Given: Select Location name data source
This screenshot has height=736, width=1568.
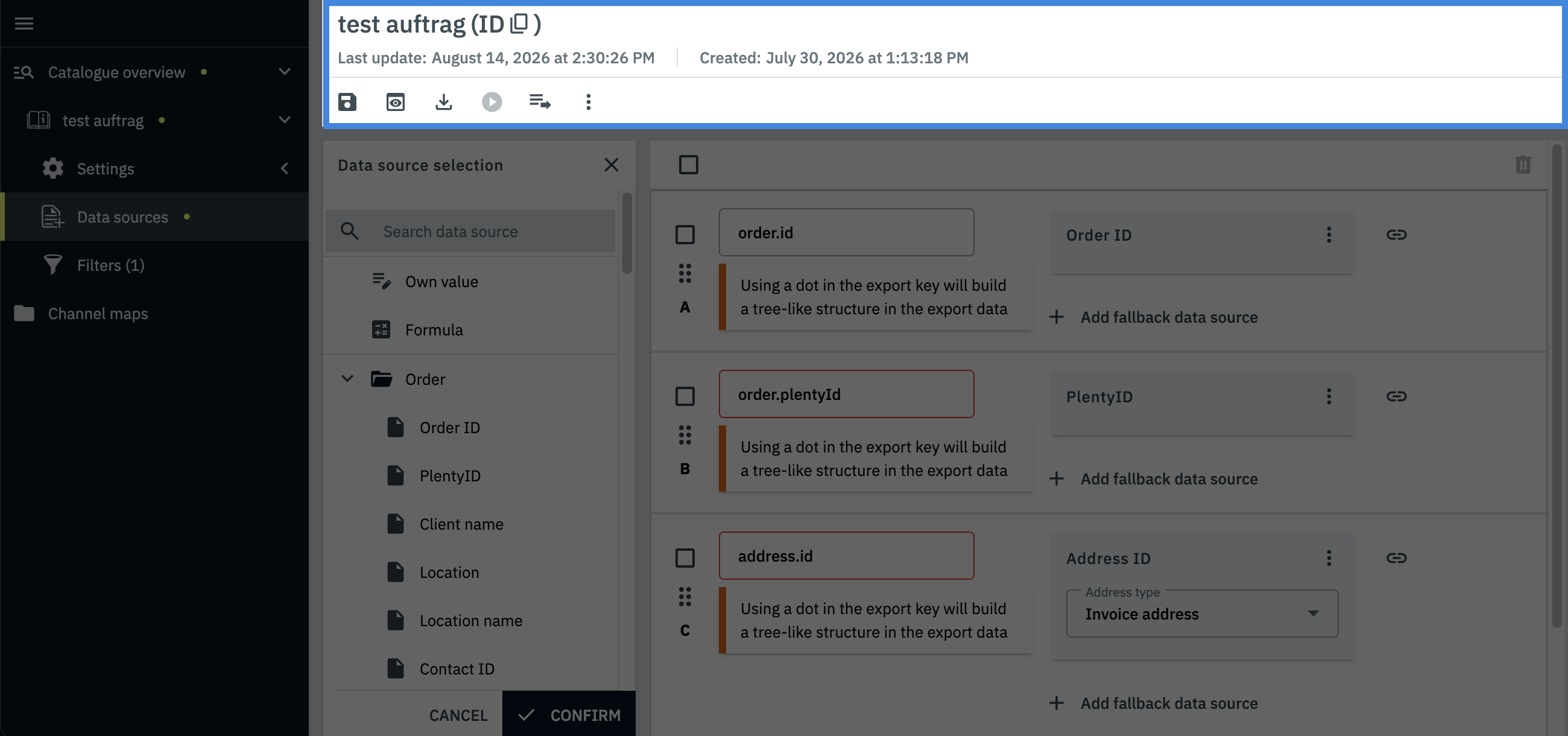Looking at the screenshot, I should [x=471, y=620].
